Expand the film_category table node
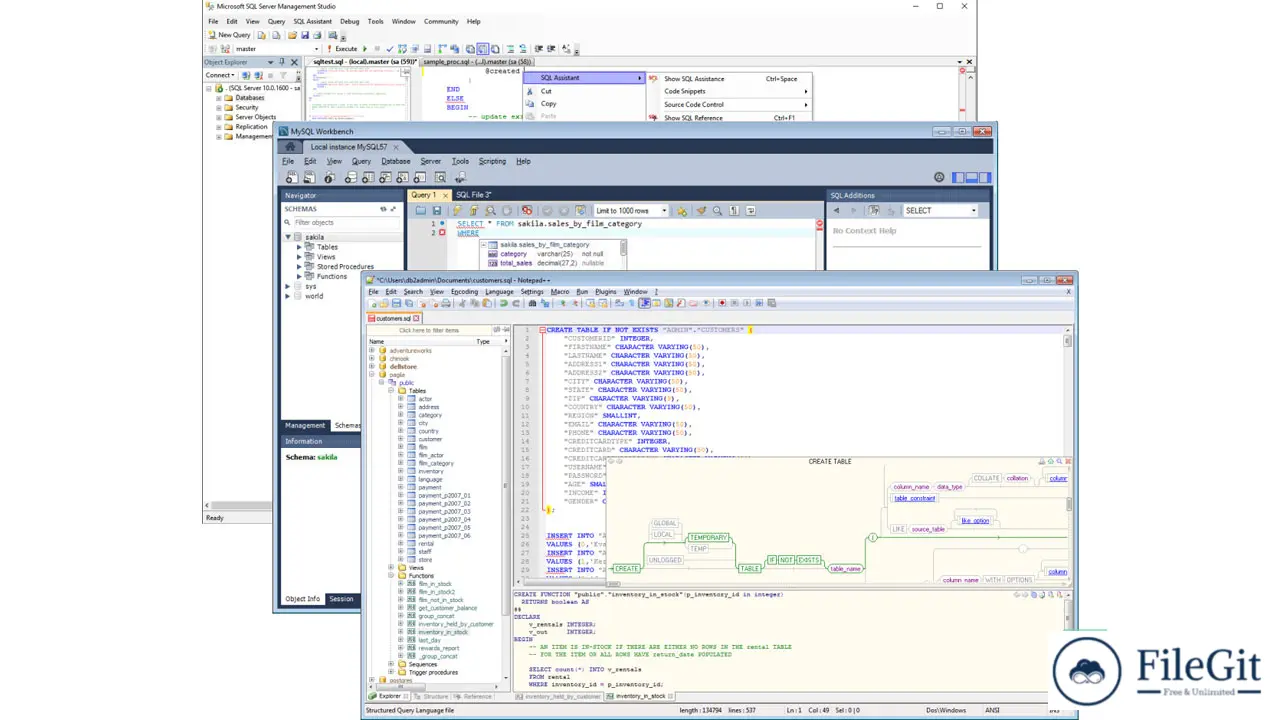 400,463
